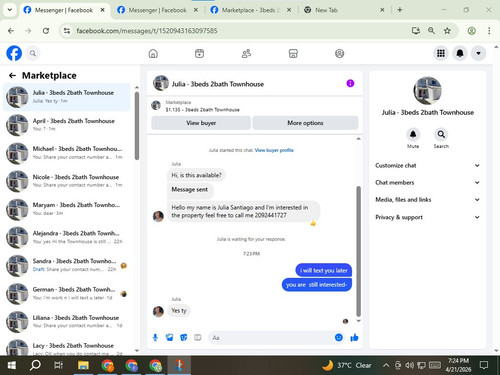Open the tab search dropdown chevron
This screenshot has width=500, height=375.
click(10, 10)
